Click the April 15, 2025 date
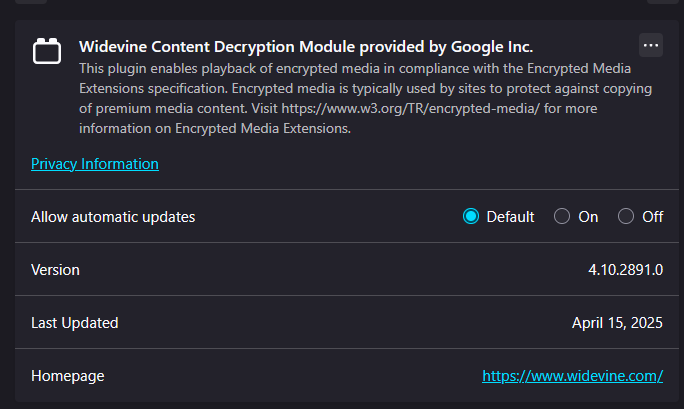This screenshot has width=684, height=409. click(x=617, y=323)
